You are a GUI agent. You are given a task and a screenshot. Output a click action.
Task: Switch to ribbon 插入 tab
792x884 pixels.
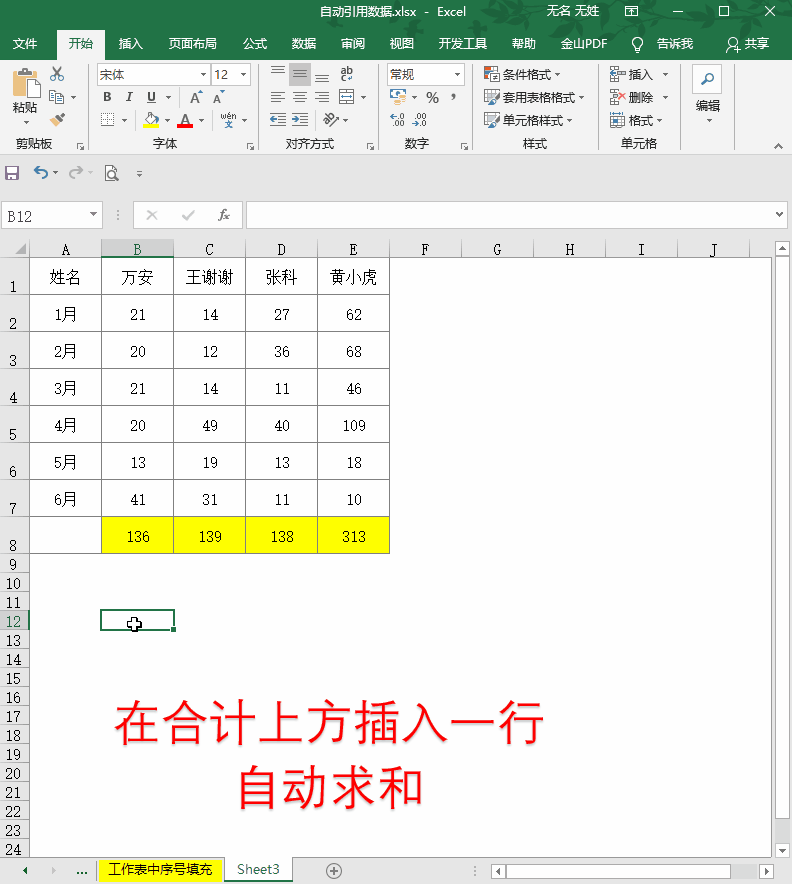(130, 44)
